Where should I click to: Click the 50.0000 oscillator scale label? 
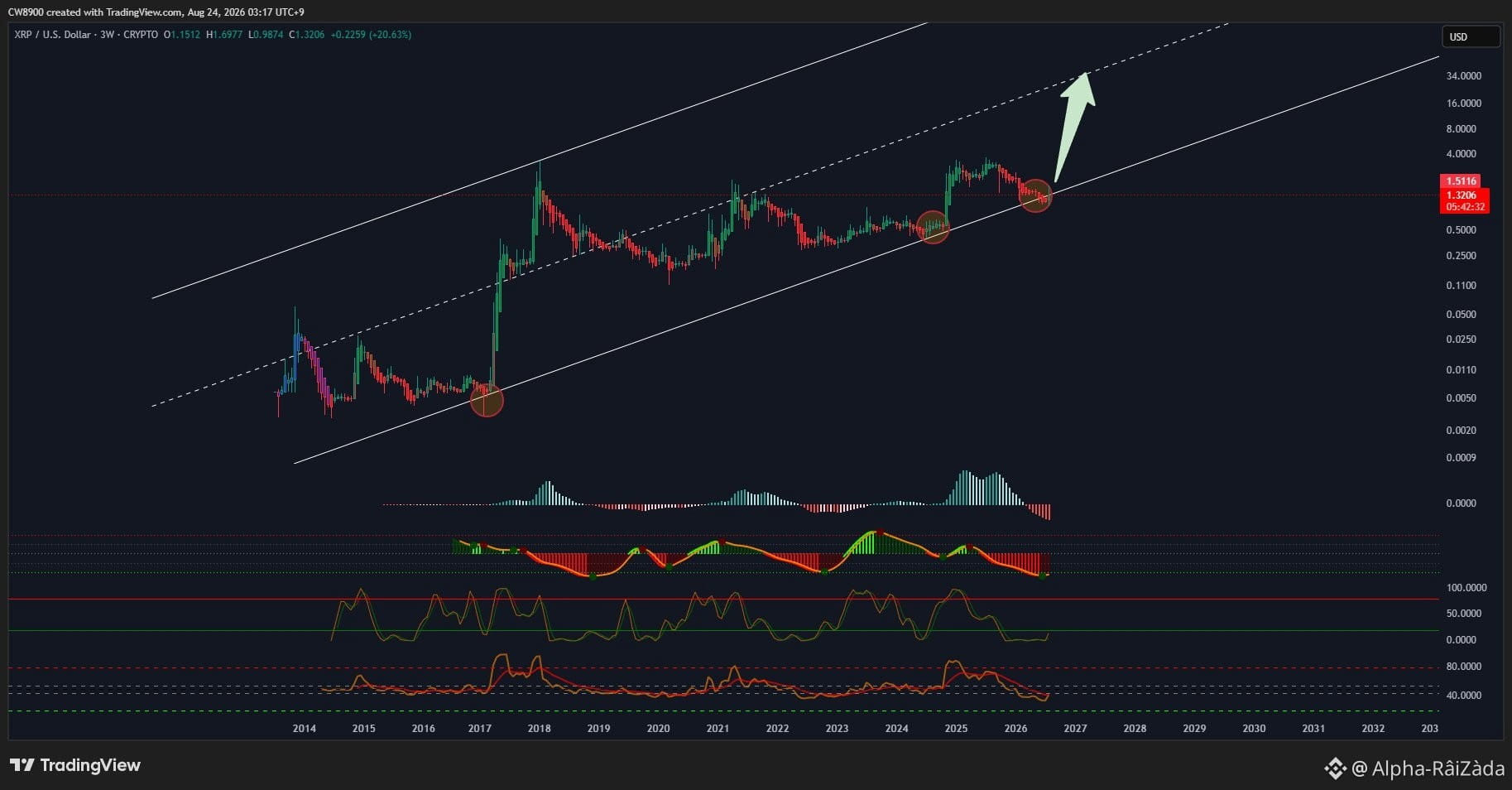click(1463, 614)
